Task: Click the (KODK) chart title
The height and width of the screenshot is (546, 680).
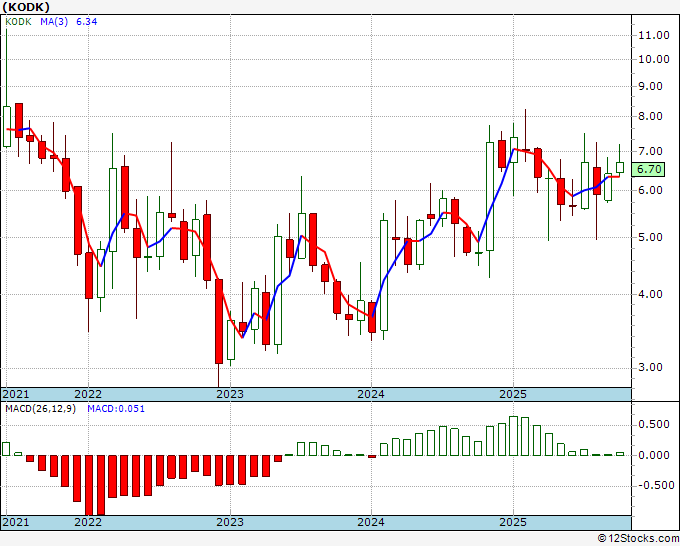Action: coord(26,7)
